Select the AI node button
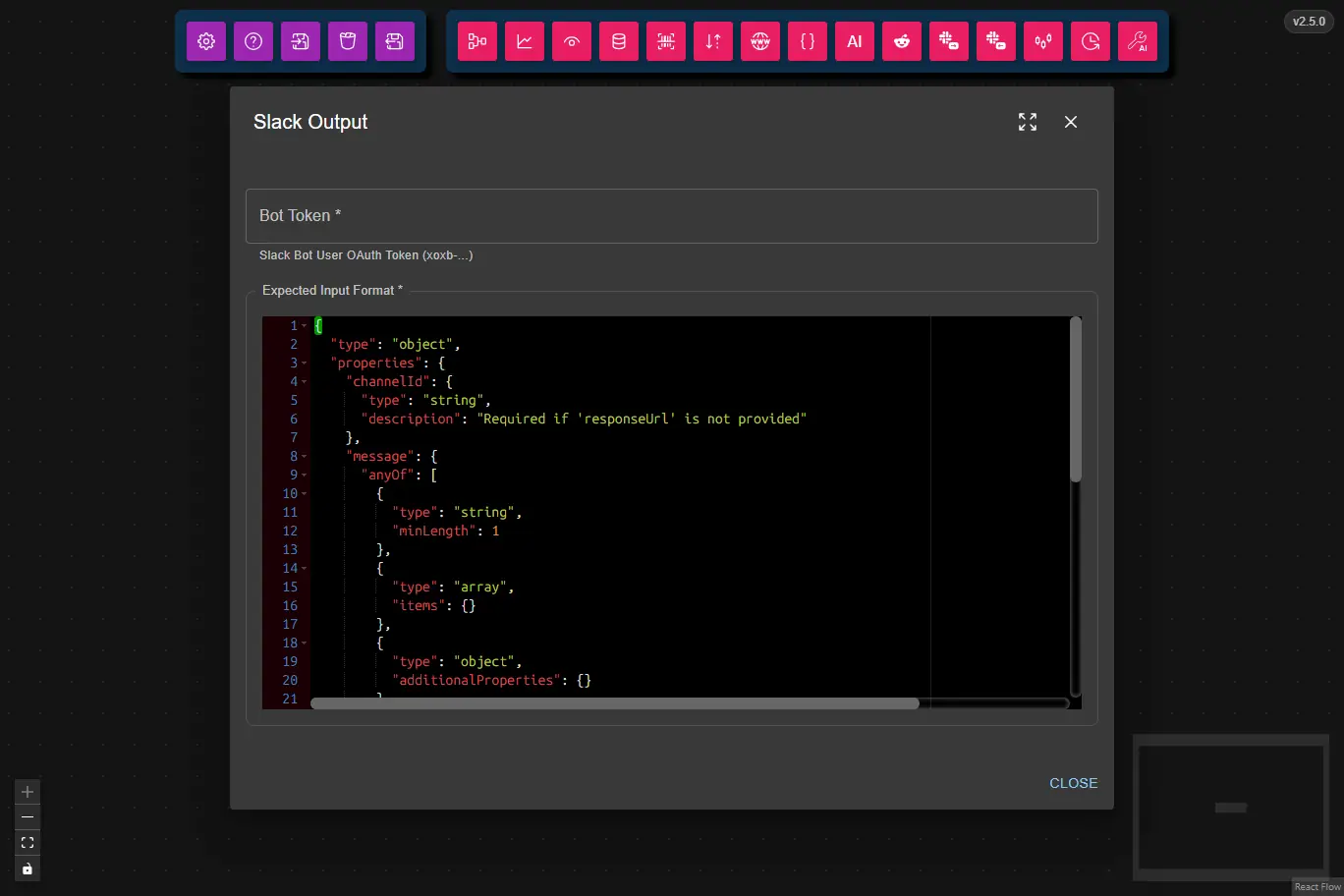 [x=855, y=41]
